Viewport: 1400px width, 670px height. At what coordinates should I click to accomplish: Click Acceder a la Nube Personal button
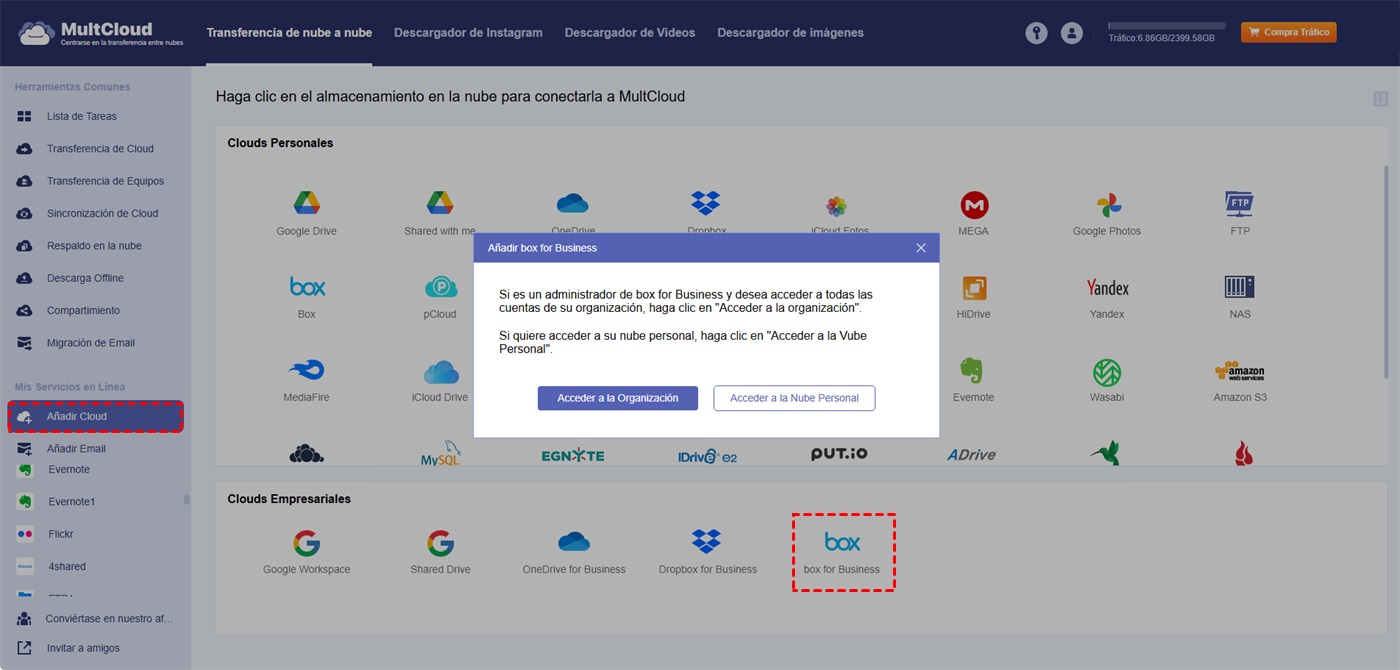[794, 398]
